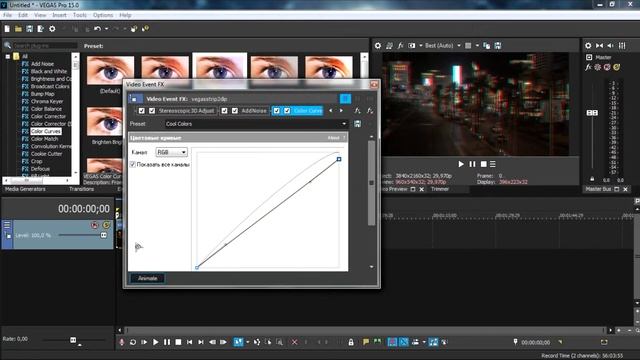Click the red delete X in bottom toolbar
This screenshot has width=640, height=360.
(x=294, y=342)
